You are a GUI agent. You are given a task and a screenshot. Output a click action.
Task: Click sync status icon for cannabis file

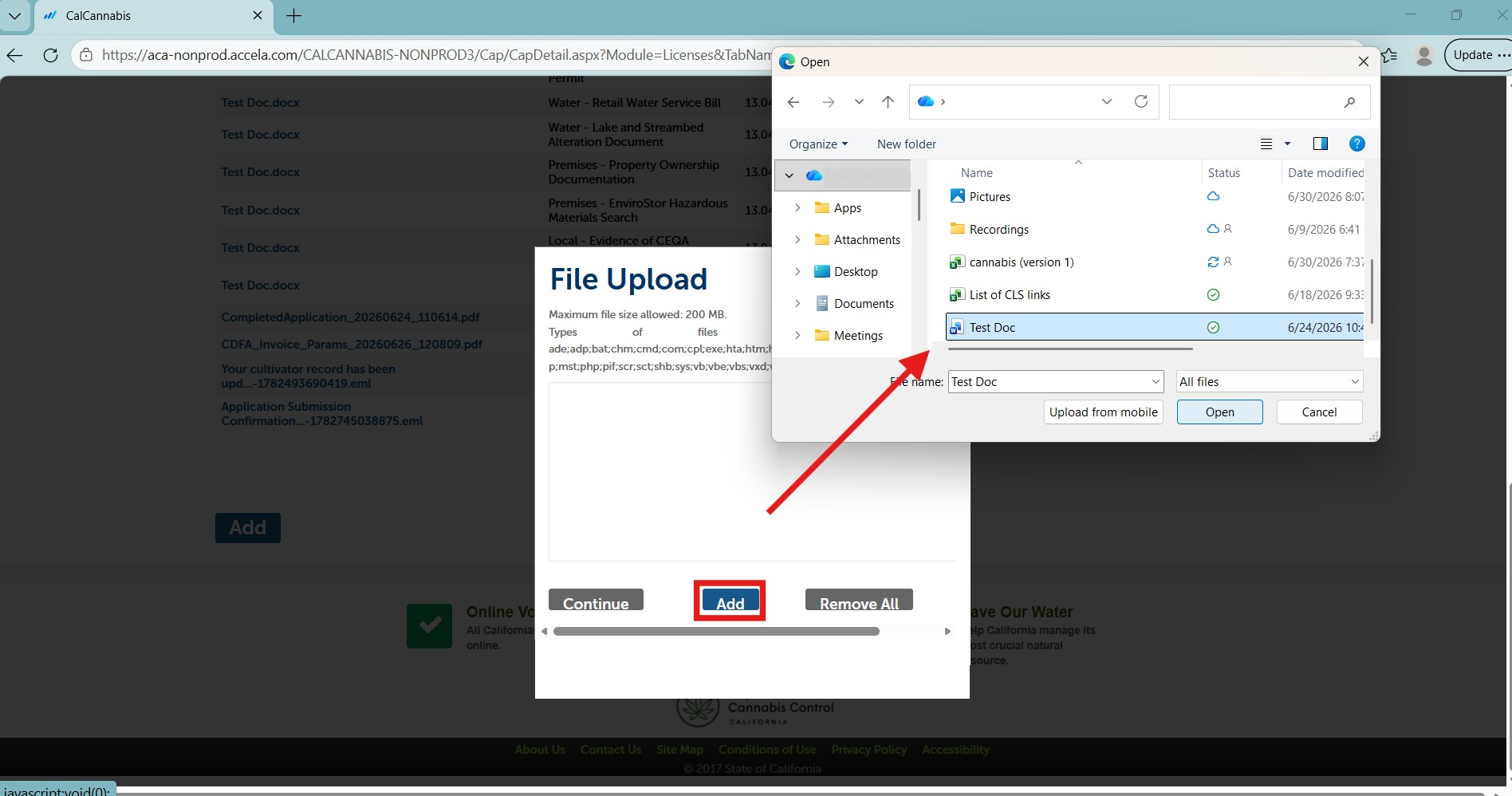point(1213,262)
